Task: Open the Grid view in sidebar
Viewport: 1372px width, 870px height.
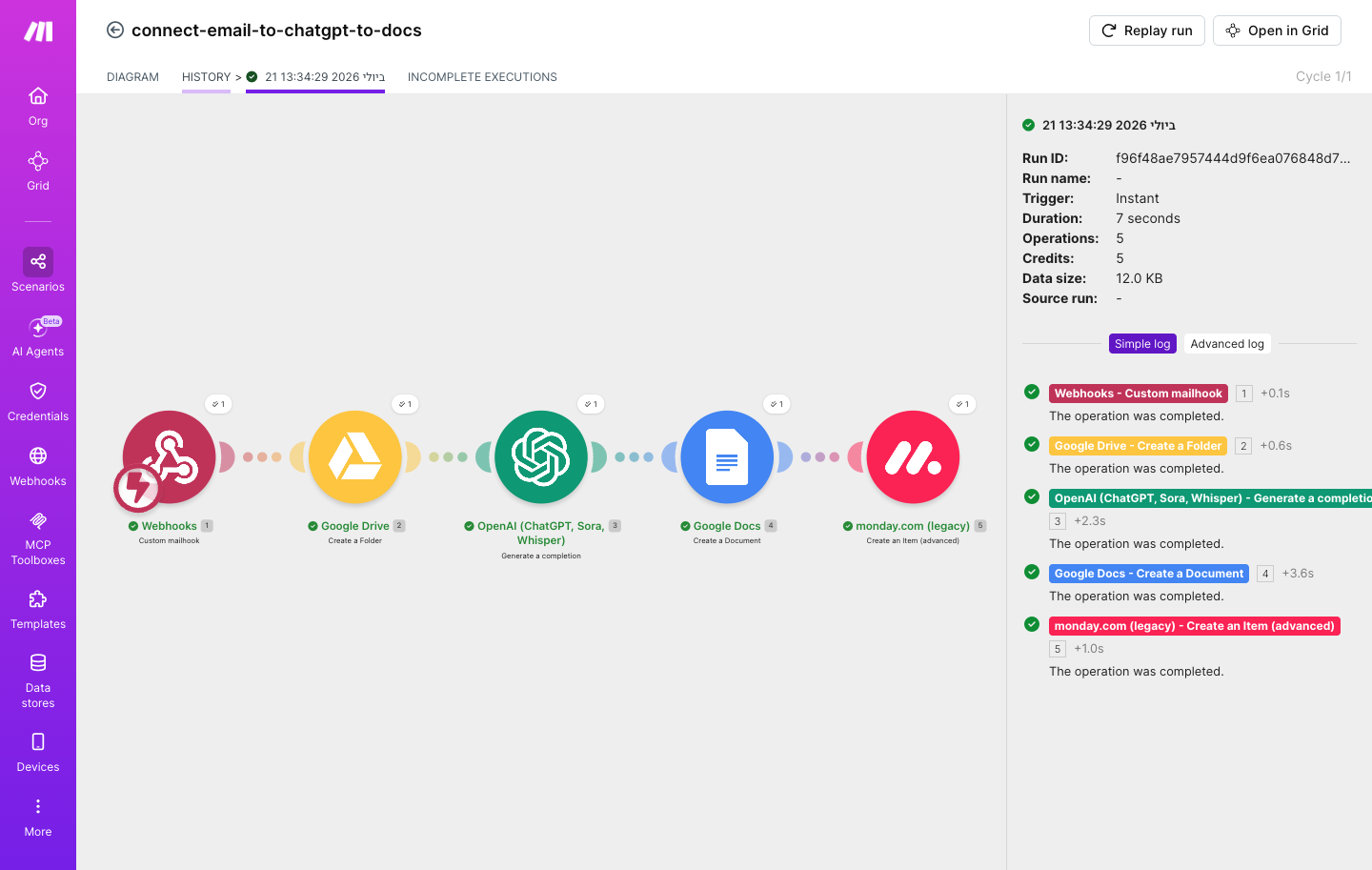Action: [38, 172]
